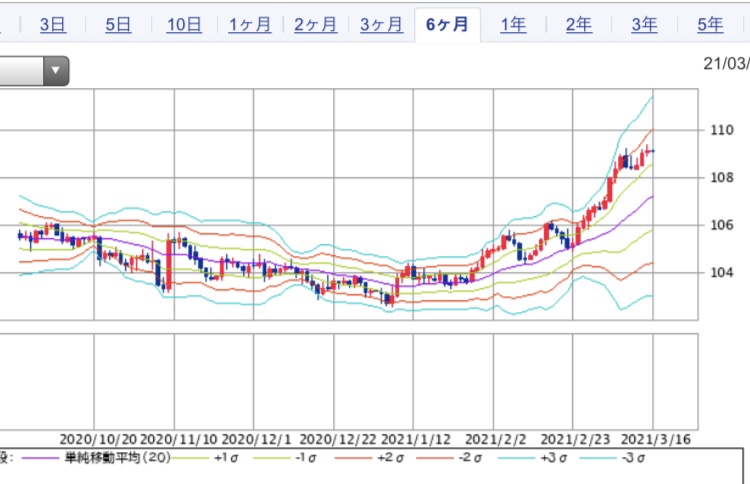Image resolution: width=750 pixels, height=484 pixels.
Task: Click the +3σ legend entry
Action: point(553,458)
